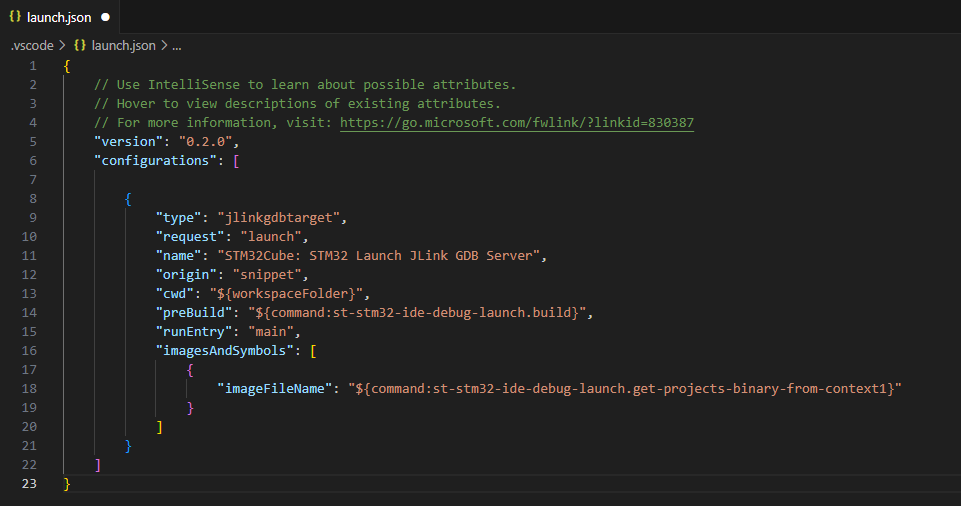
Task: Click the JSON braces icon in the launch.json tab
Action: (15, 17)
